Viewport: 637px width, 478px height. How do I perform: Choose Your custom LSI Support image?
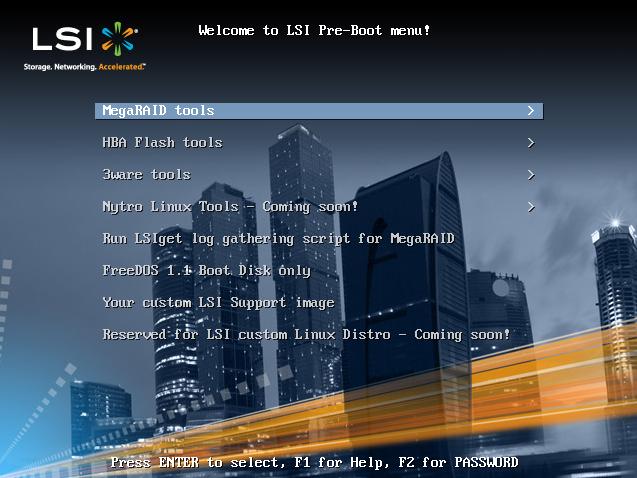[218, 303]
